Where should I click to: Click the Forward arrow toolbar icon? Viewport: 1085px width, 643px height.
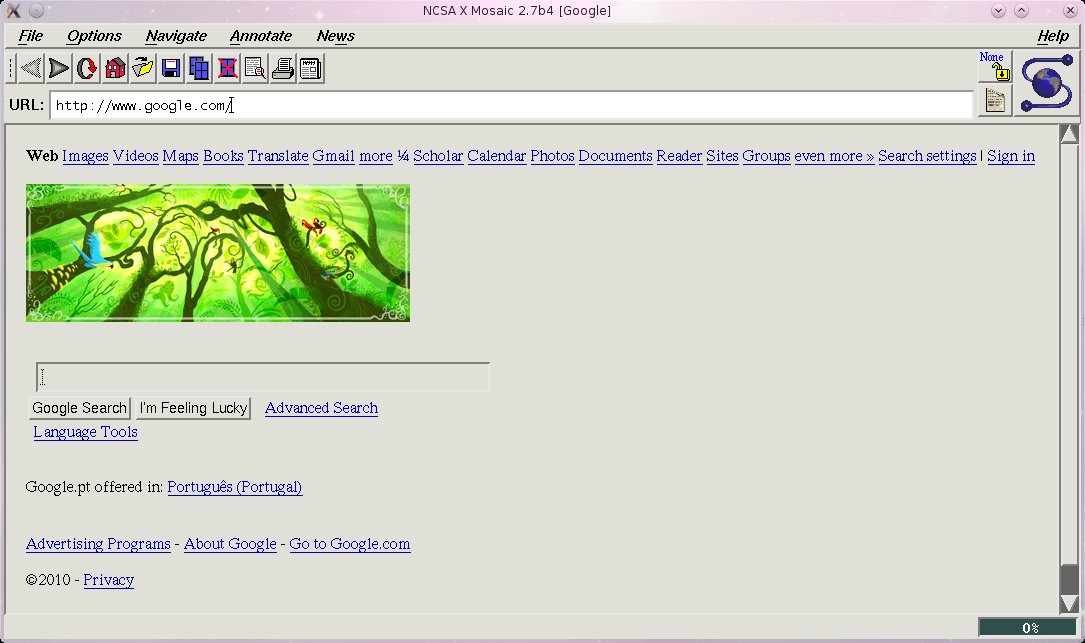(59, 68)
